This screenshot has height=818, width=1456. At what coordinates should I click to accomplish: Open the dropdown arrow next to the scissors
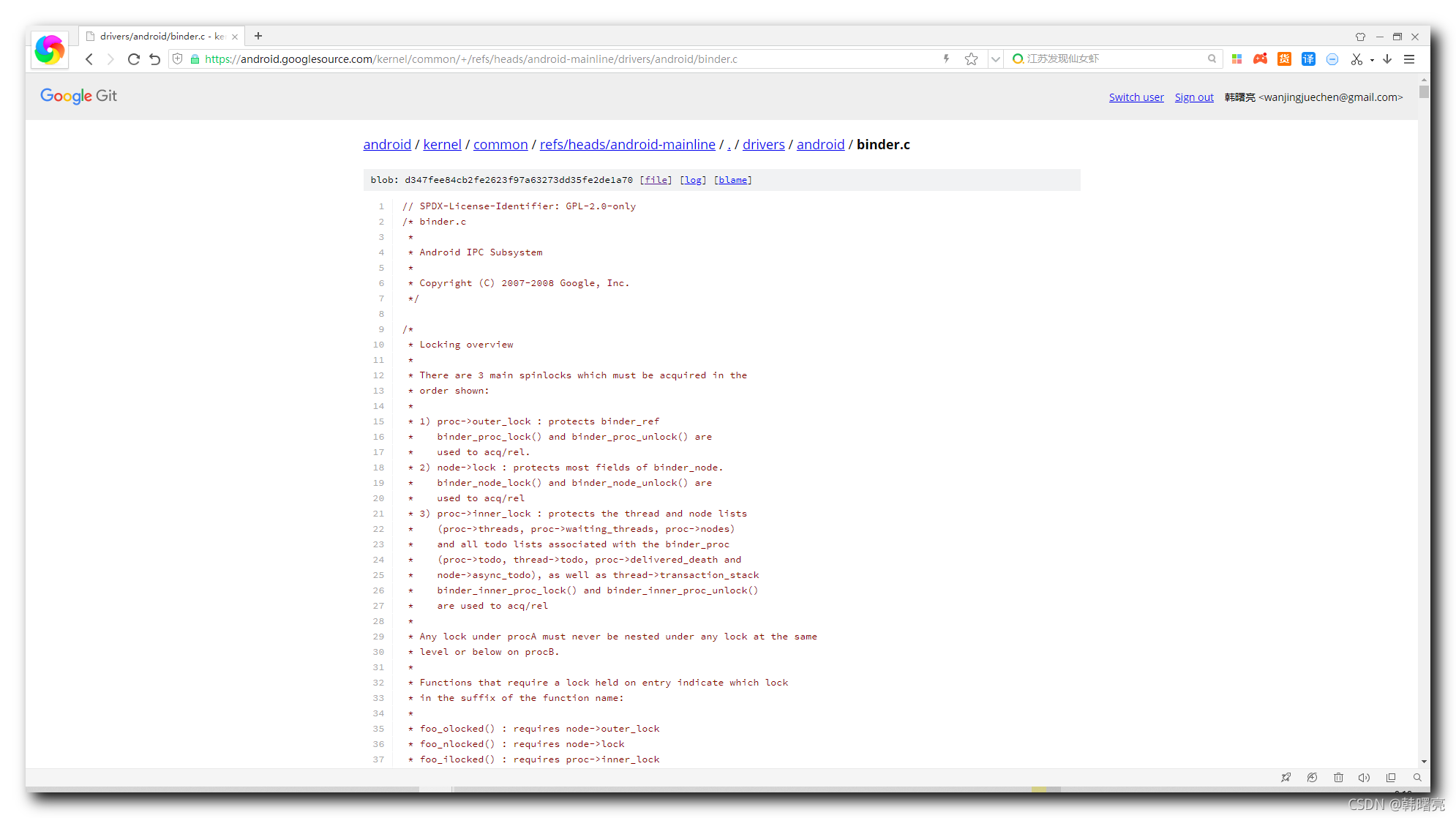point(1372,60)
